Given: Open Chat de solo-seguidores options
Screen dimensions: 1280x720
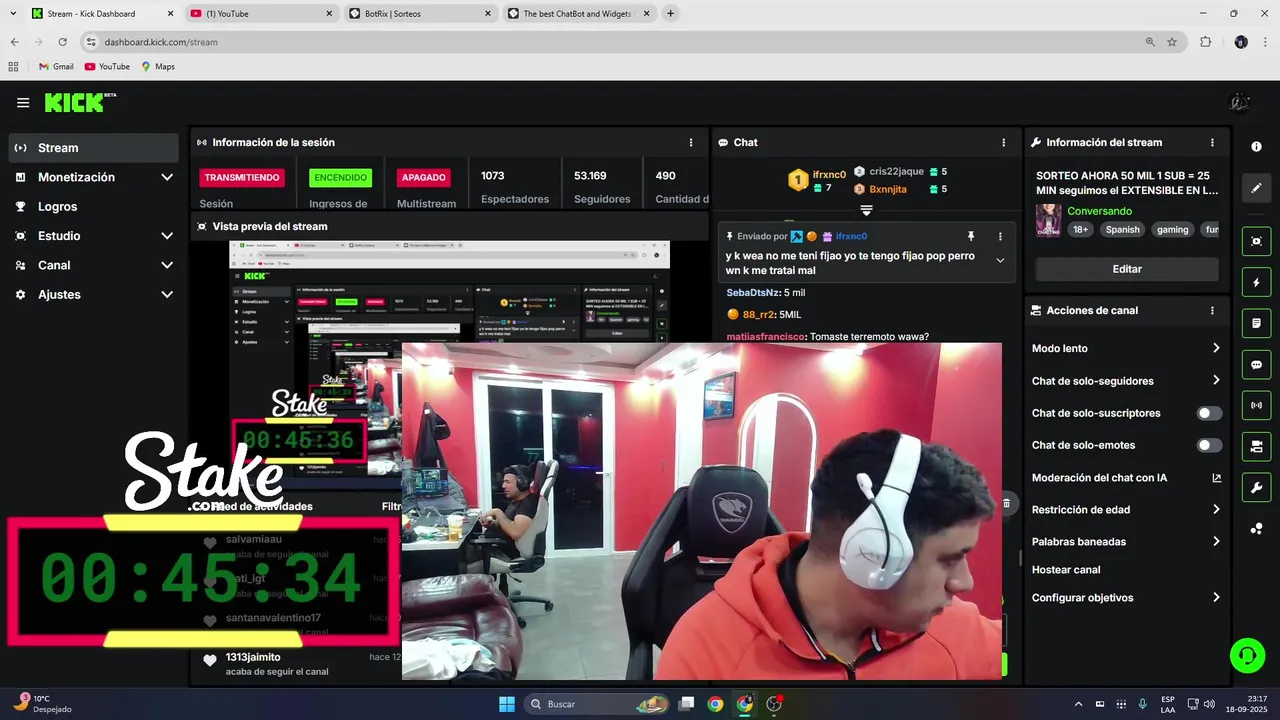Looking at the screenshot, I should point(1127,381).
